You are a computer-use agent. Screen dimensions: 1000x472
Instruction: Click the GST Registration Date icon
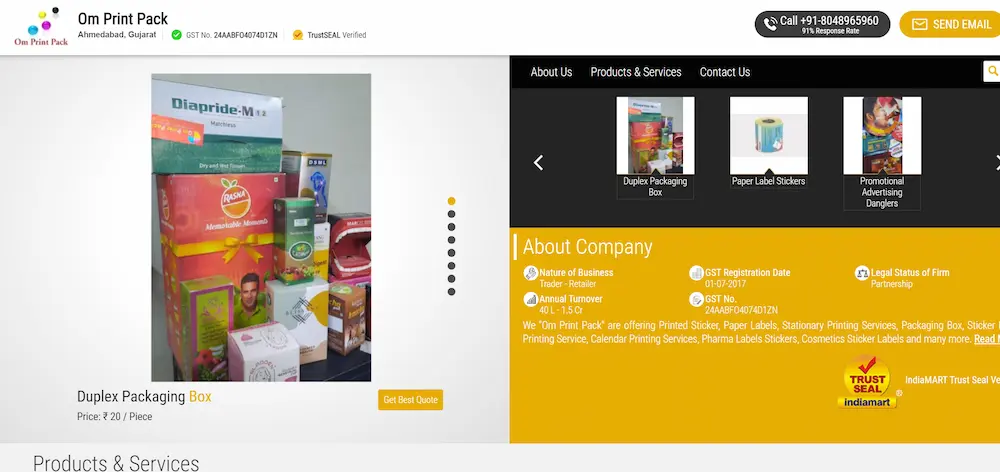[696, 273]
